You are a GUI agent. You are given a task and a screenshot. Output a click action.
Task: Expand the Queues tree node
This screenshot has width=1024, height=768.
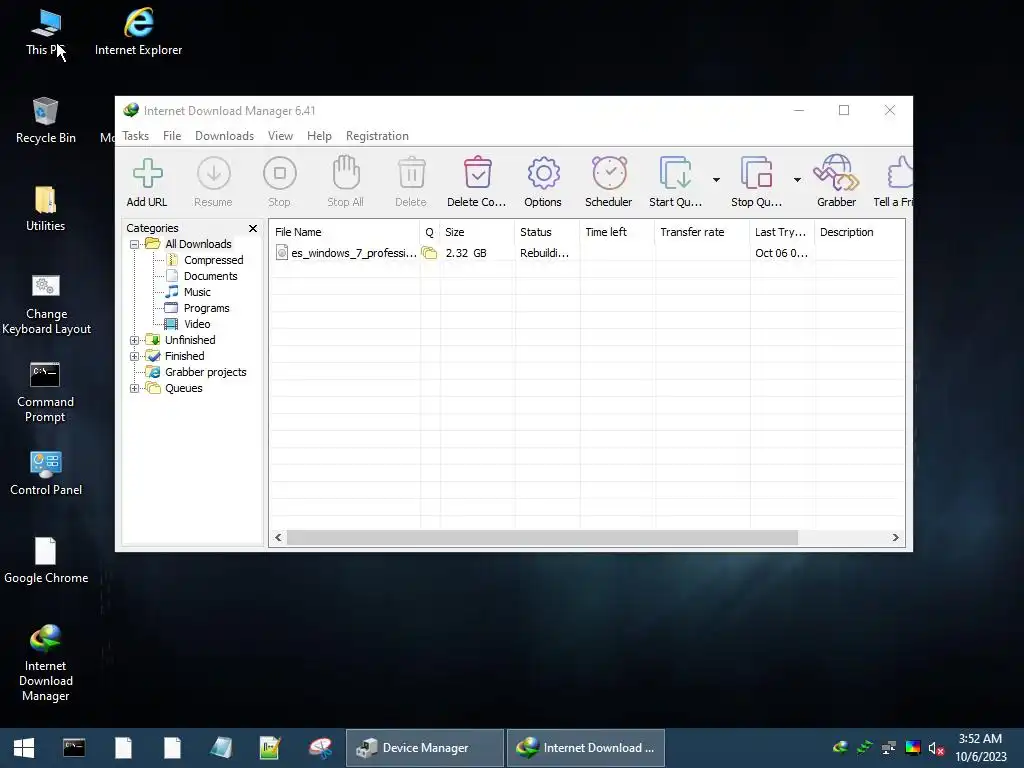(x=135, y=389)
